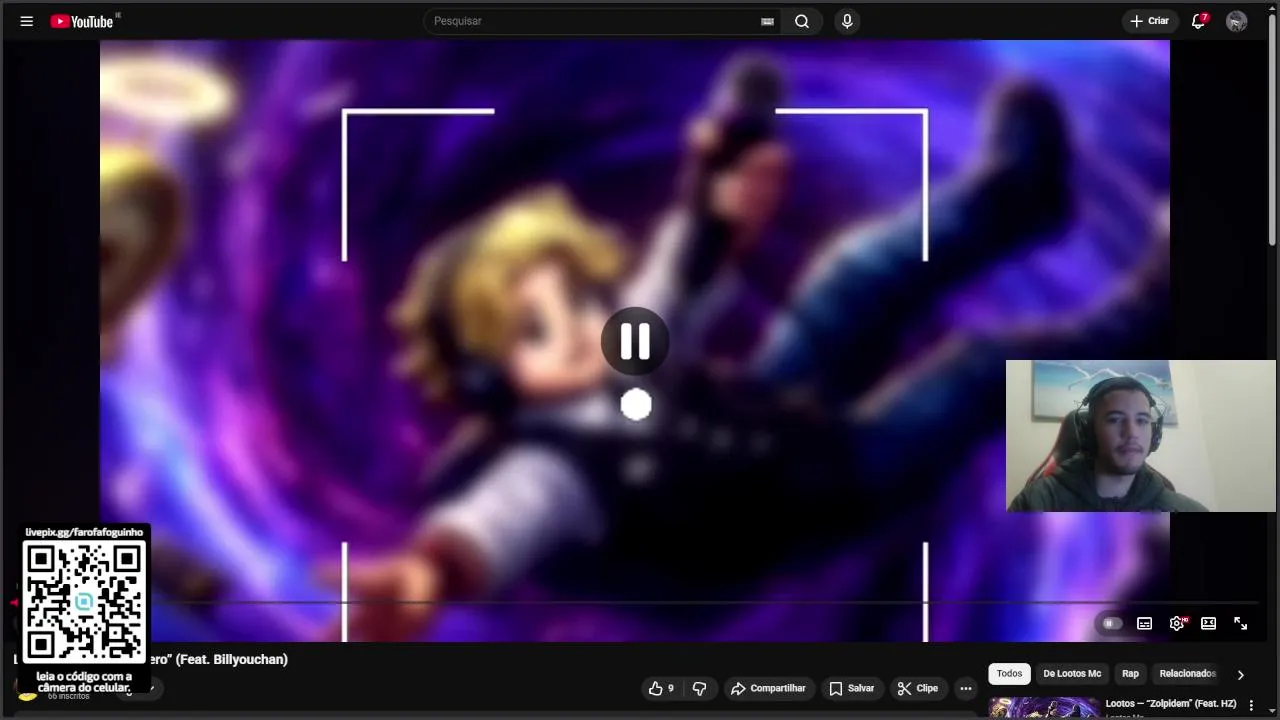
Task: Select the De Lootos Mc filter chip
Action: point(1072,674)
